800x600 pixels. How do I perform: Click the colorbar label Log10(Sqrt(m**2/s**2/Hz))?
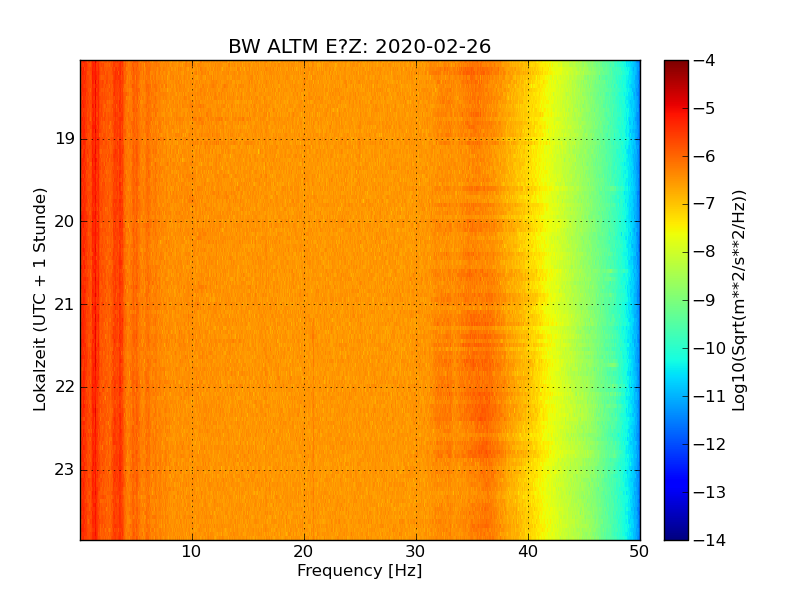tap(739, 301)
